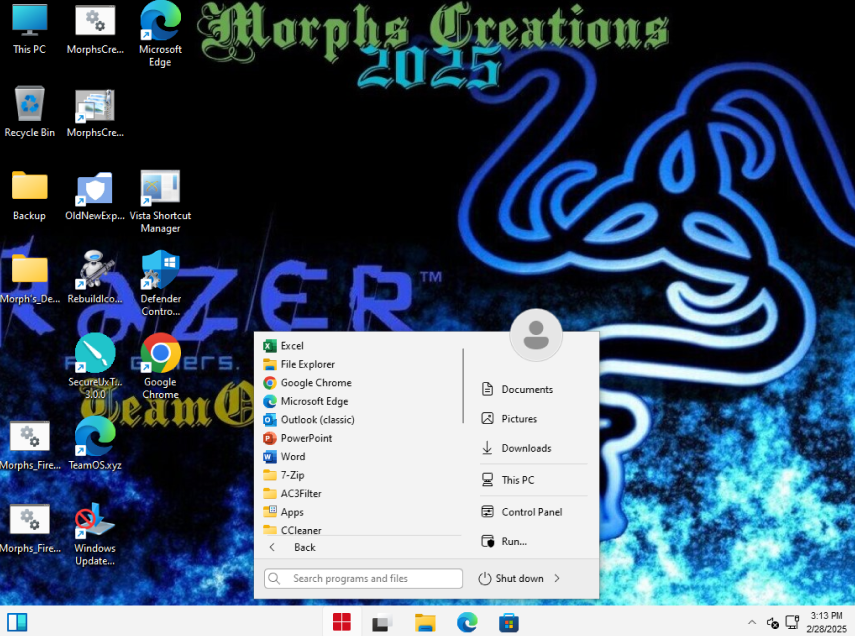Select the Microsoft Edge desktop shortcut

click(x=160, y=34)
